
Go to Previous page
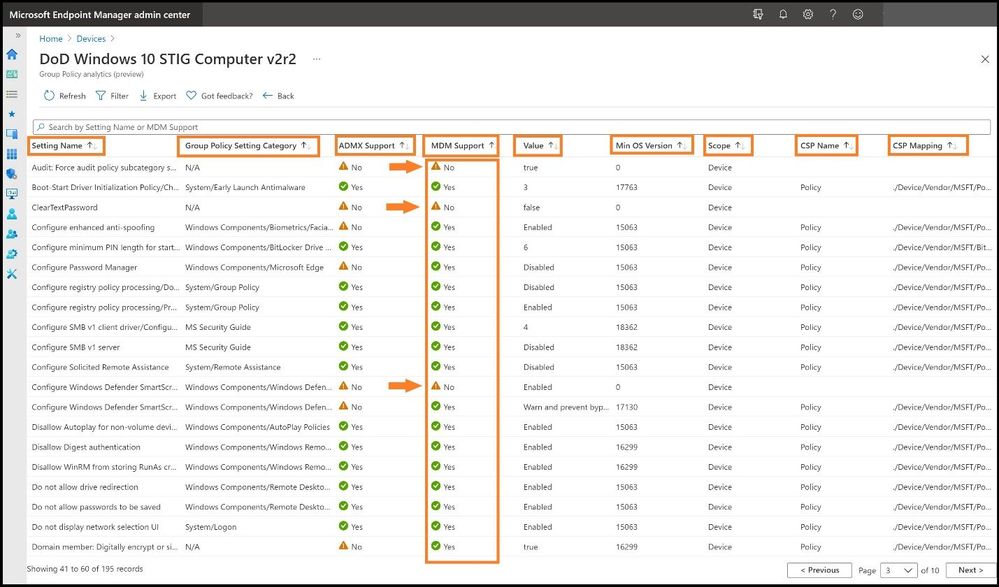click(x=819, y=570)
